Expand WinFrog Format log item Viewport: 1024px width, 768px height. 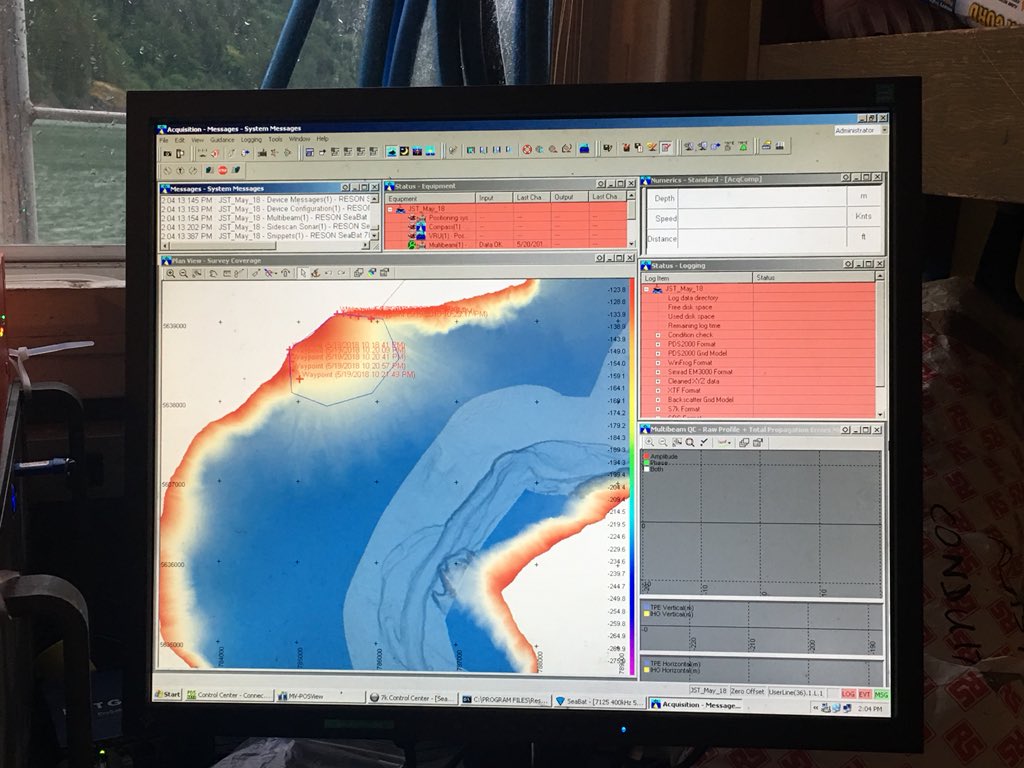pos(658,362)
